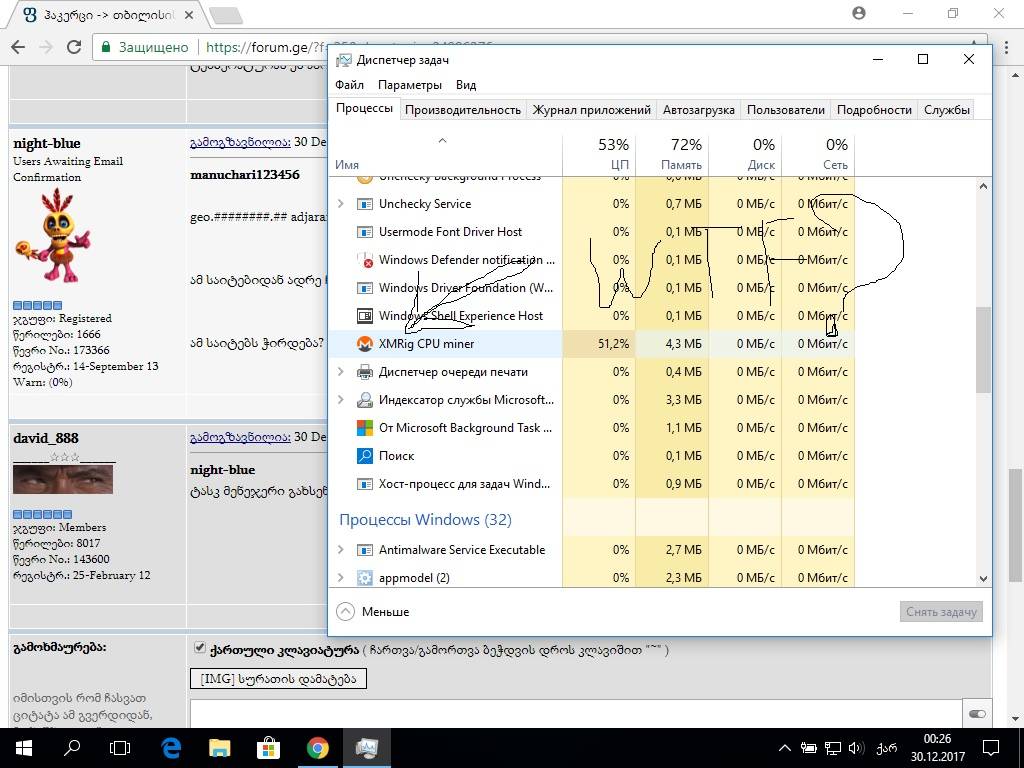The height and width of the screenshot is (768, 1024).
Task: Switch to the Производительность tab
Action: [463, 110]
